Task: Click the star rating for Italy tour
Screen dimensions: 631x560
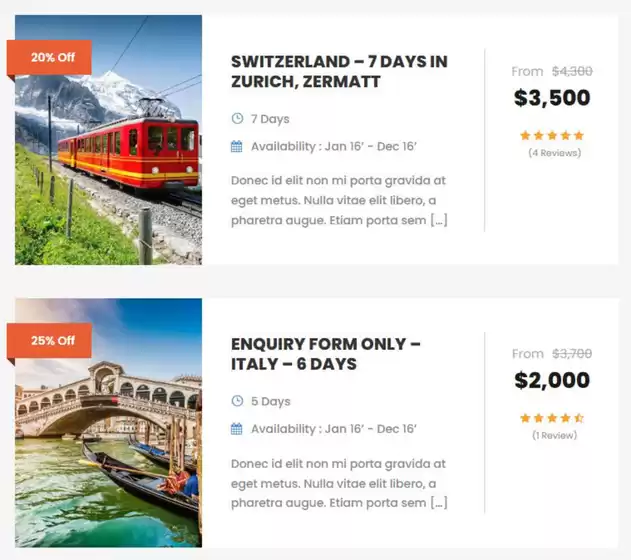Action: click(x=552, y=418)
